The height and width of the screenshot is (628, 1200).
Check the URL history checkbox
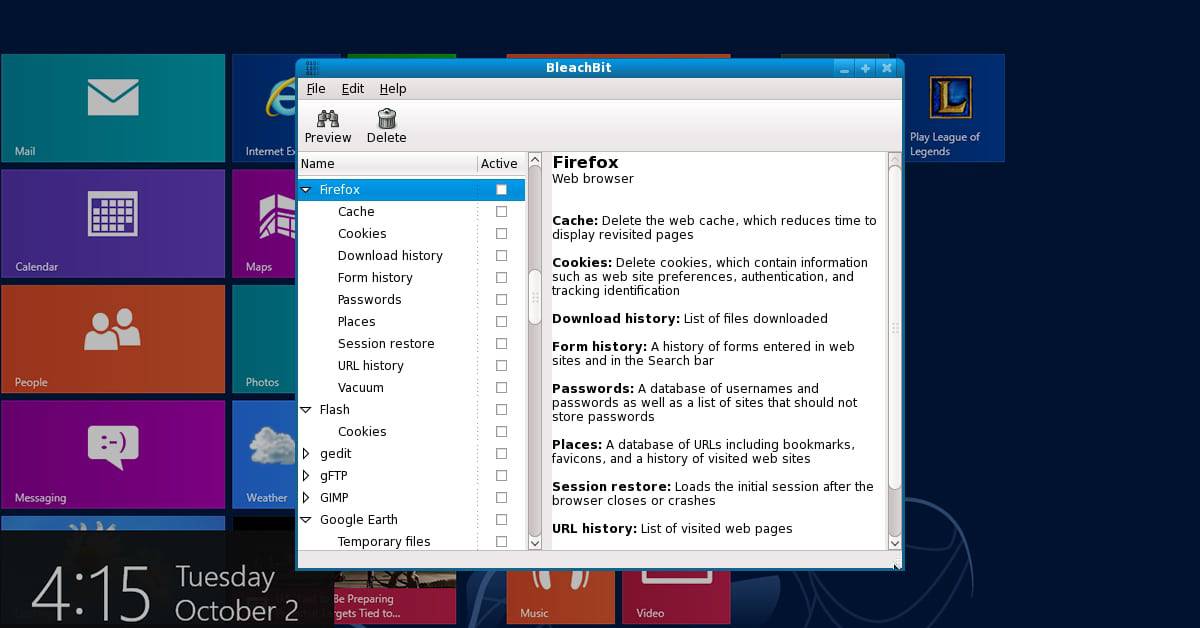coord(501,366)
